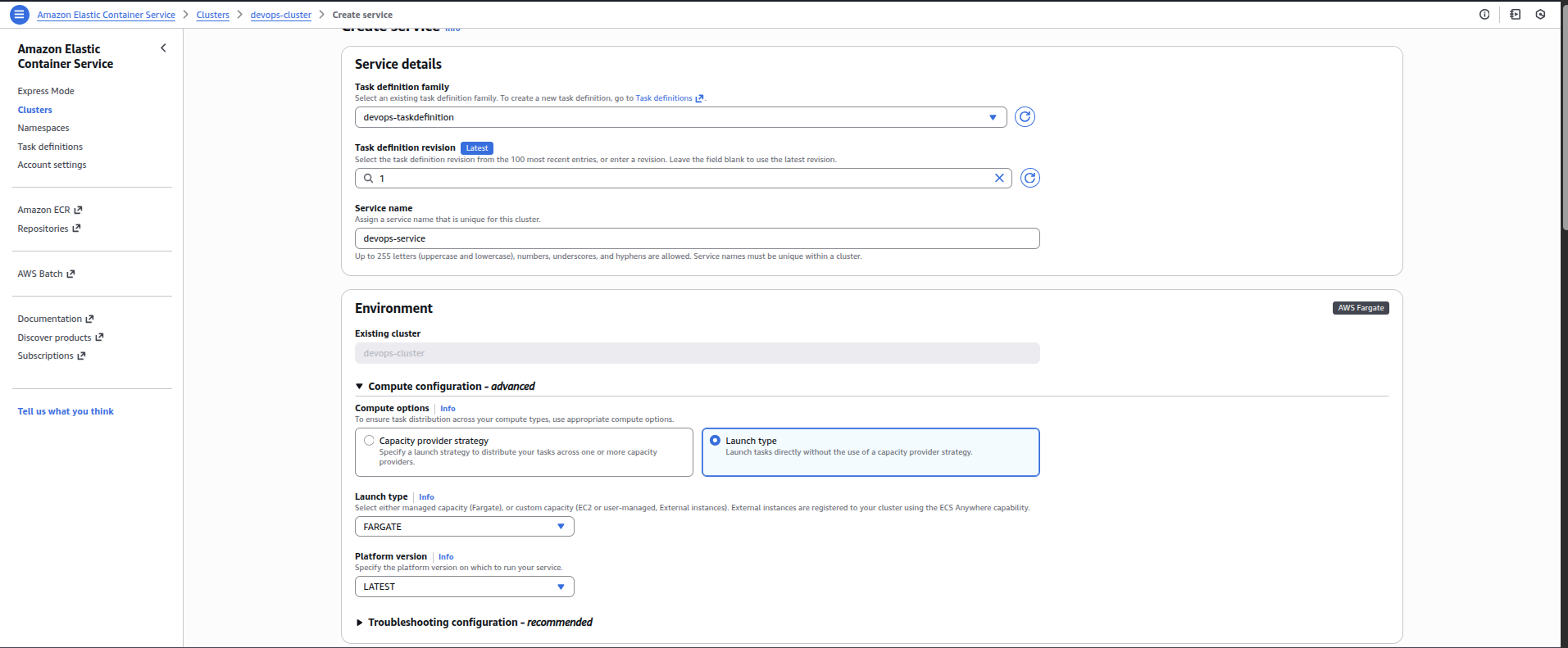Click the disabled devops-cluster Existing cluster field
This screenshot has width=1568, height=648.
point(697,353)
